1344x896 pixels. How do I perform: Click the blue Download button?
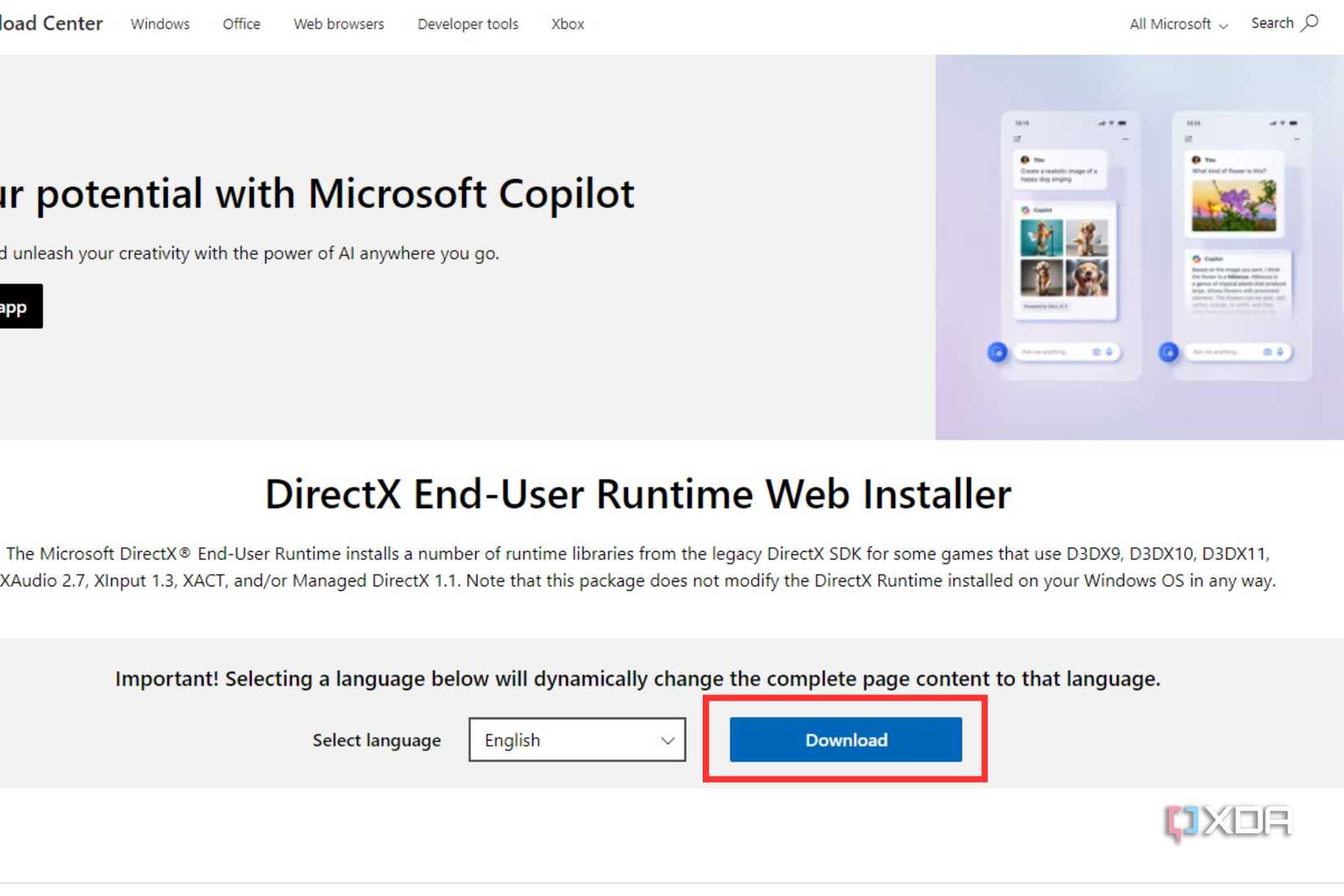845,740
